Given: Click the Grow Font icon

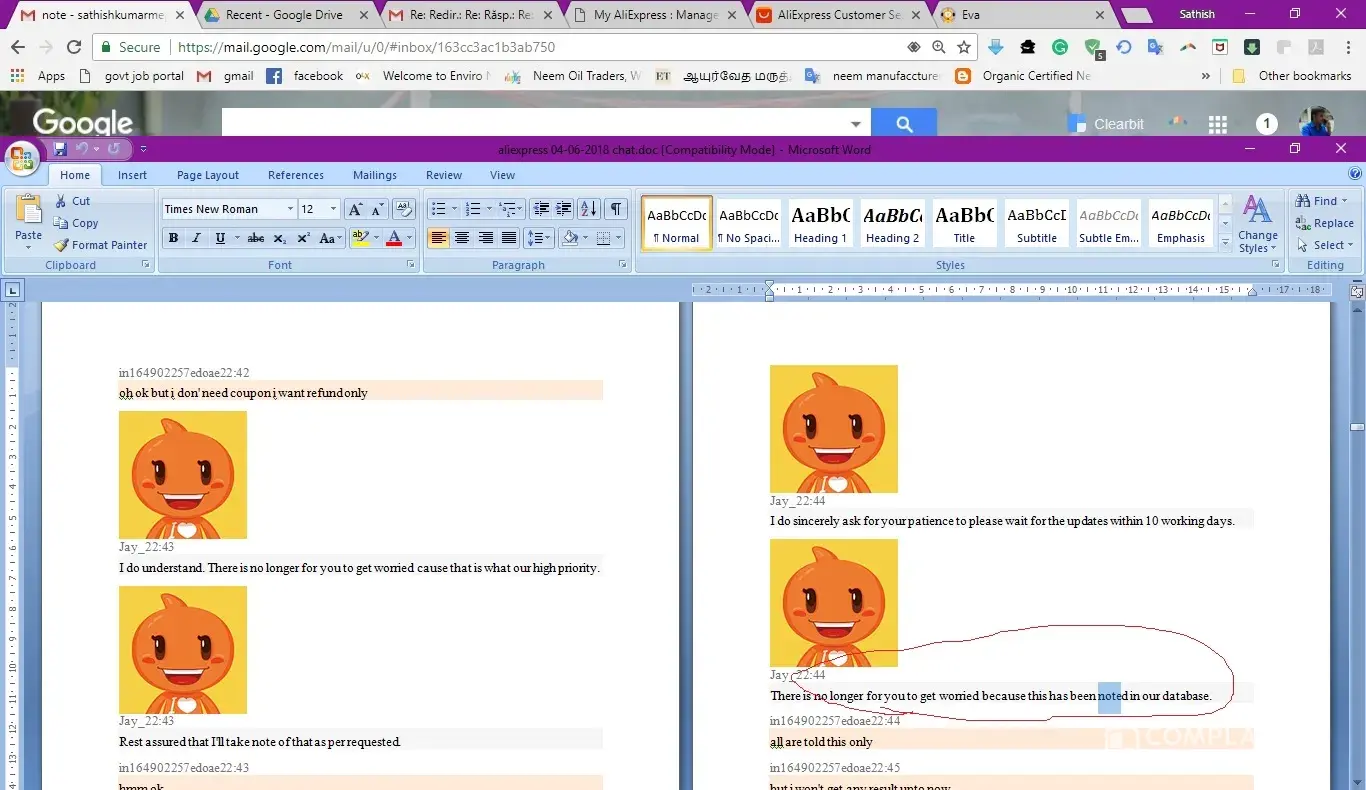Looking at the screenshot, I should 355,209.
